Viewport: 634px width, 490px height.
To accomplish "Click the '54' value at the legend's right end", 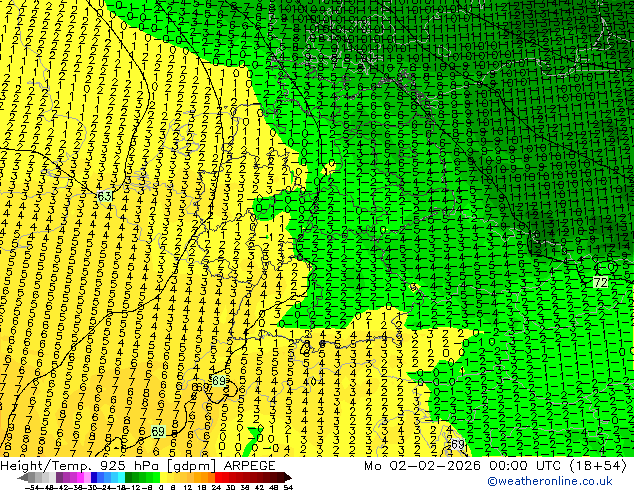I will (x=288, y=487).
